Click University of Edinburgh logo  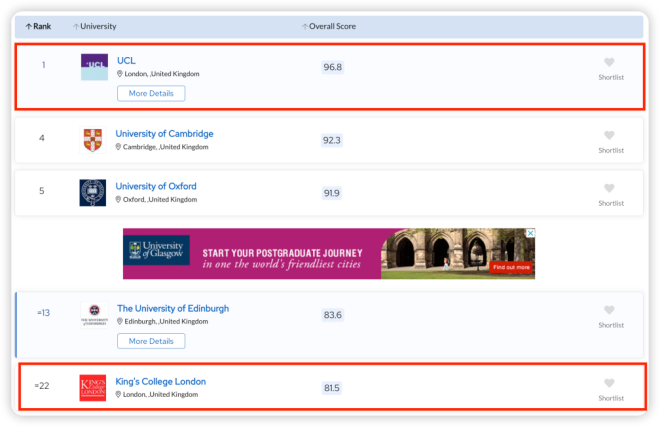[95, 314]
